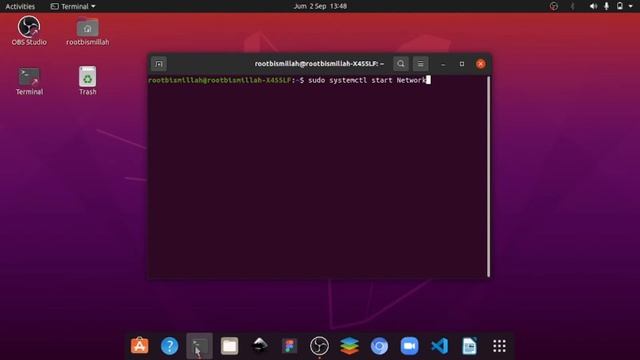Minimize the terminal window
The width and height of the screenshot is (640, 360).
click(x=443, y=64)
